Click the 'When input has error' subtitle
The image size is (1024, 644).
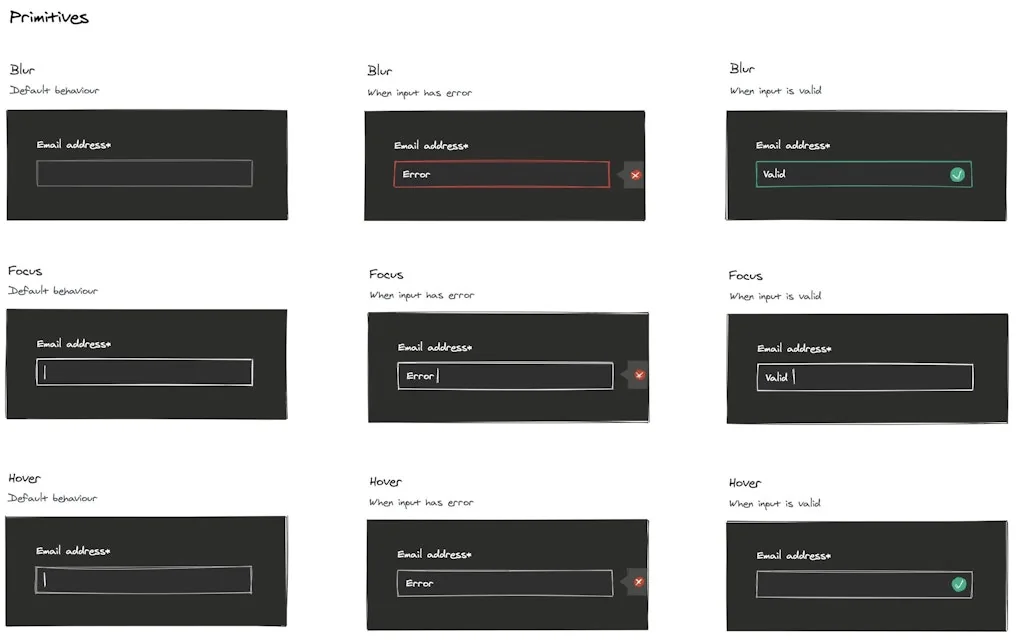pyautogui.click(x=420, y=92)
